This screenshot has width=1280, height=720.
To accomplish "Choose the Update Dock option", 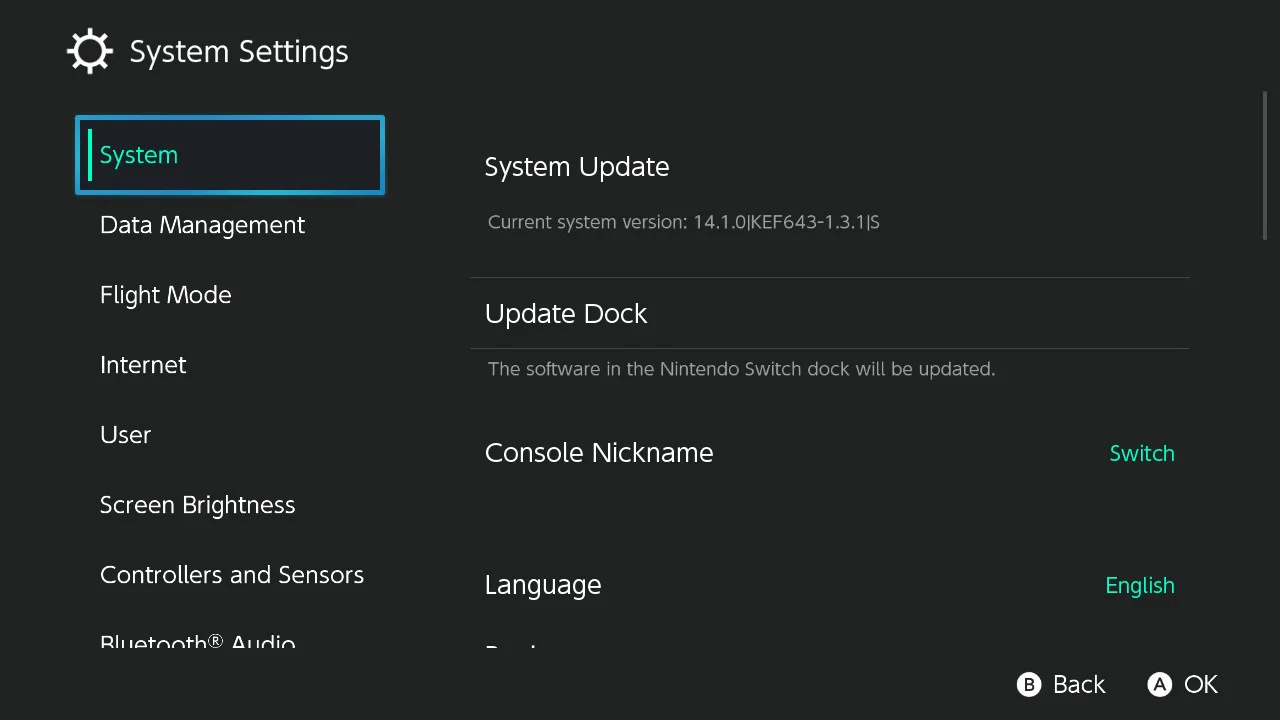I will [x=830, y=313].
